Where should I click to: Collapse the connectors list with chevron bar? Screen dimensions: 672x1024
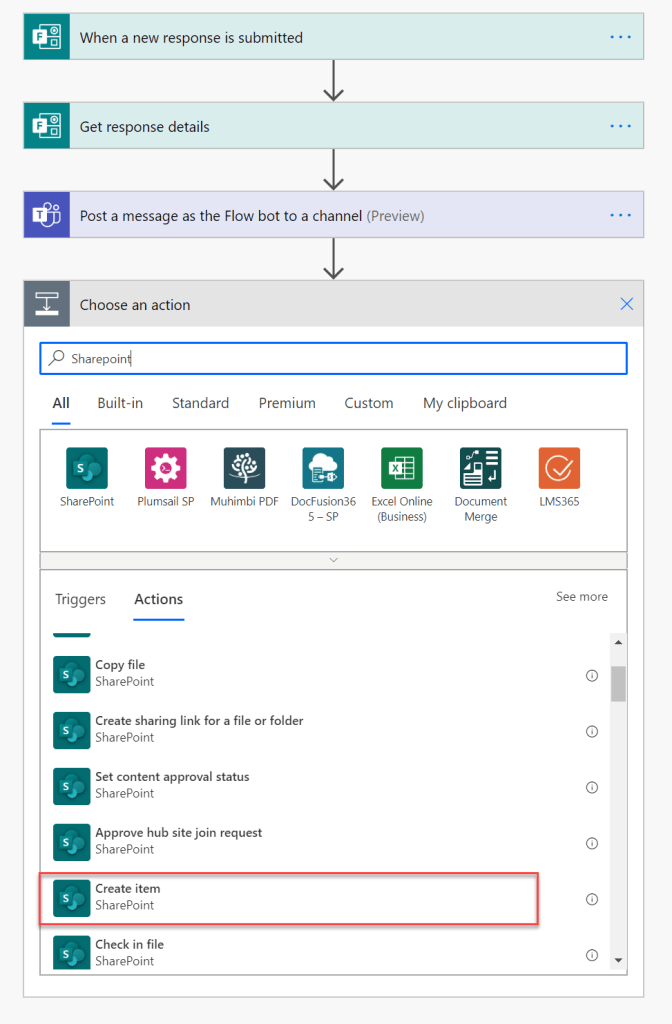pyautogui.click(x=333, y=560)
